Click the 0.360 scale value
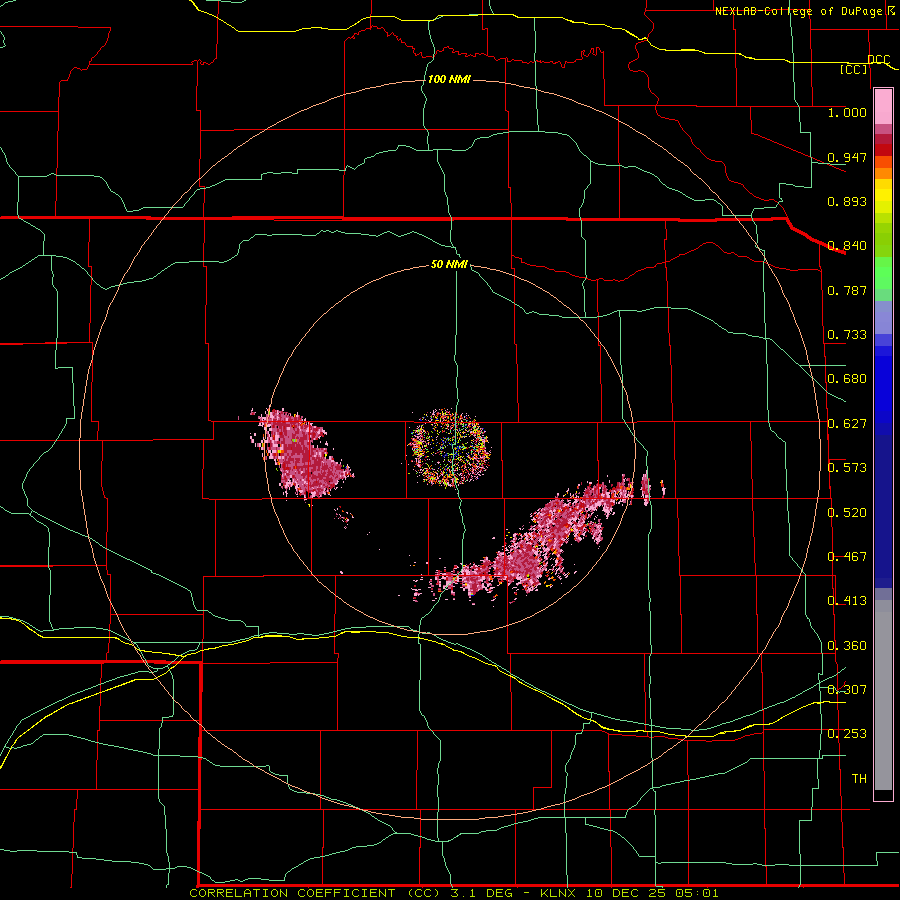900x900 pixels. pyautogui.click(x=847, y=646)
